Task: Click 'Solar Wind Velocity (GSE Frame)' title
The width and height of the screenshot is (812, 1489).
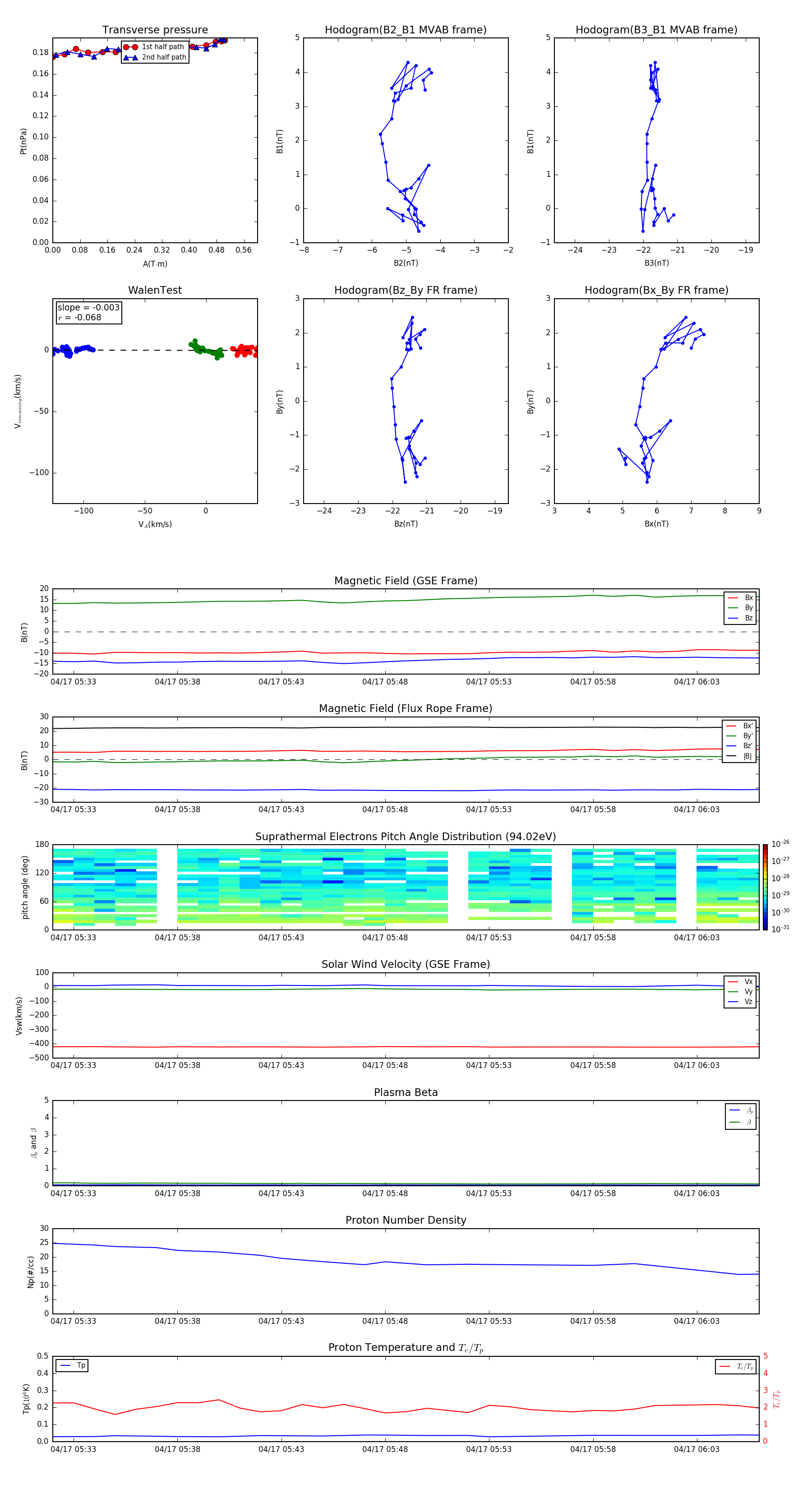Action: (x=406, y=965)
